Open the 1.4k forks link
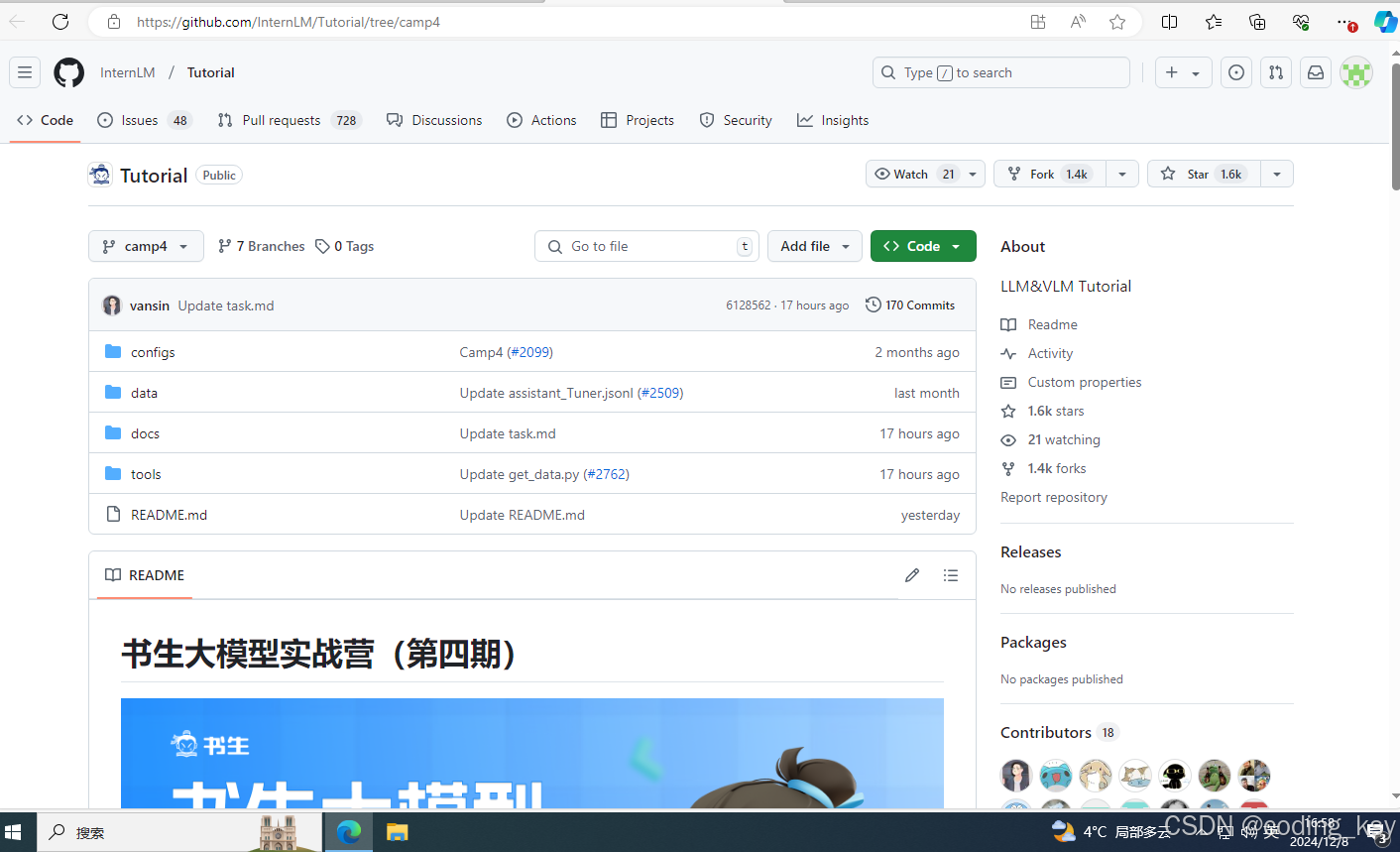 click(x=1057, y=468)
